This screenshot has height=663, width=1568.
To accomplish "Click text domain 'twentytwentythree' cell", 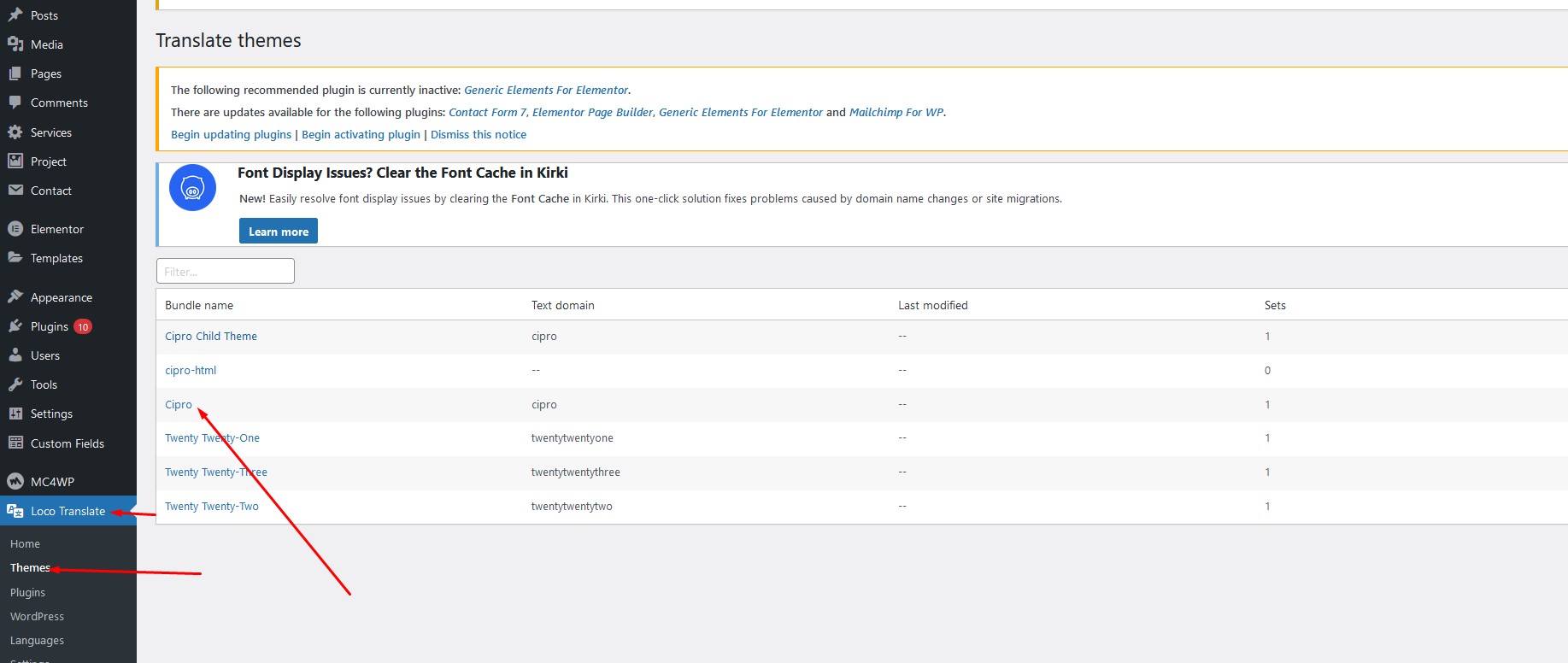I will tap(576, 472).
